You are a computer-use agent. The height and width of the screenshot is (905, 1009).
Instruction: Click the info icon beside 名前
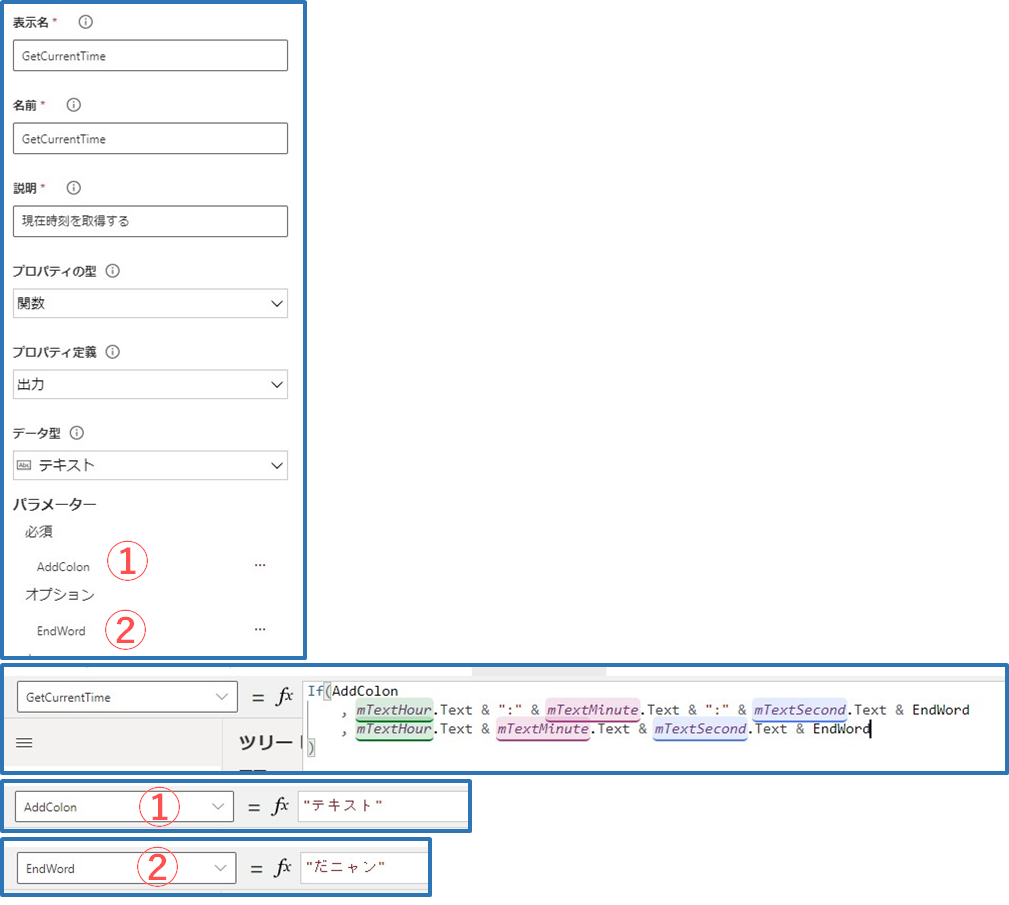(x=73, y=105)
